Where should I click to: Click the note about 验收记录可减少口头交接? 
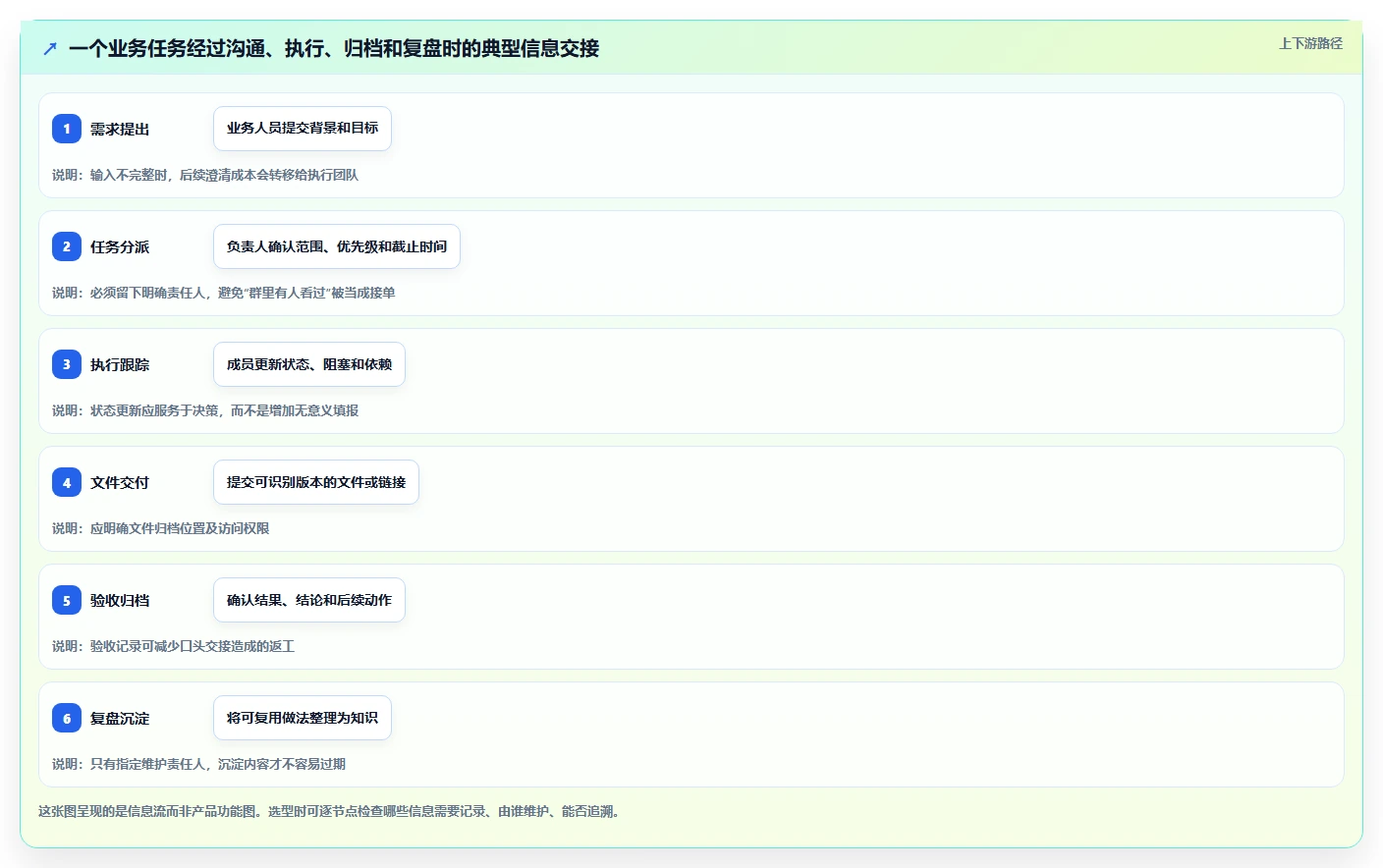174,646
